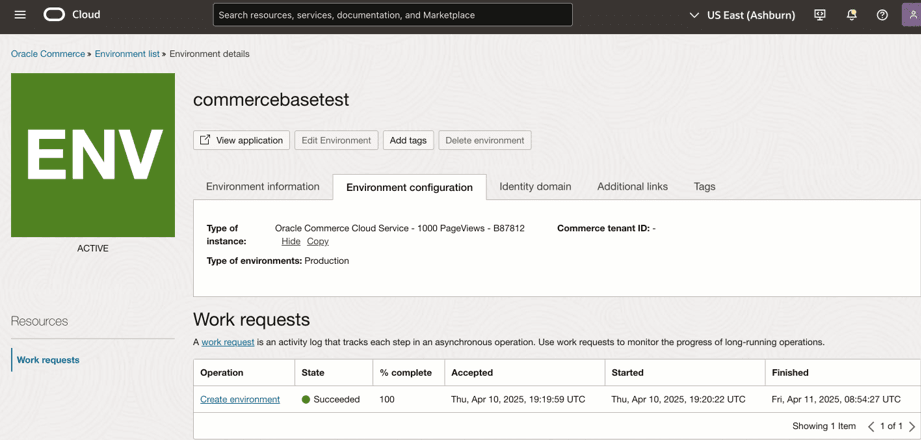This screenshot has width=921, height=440.
Task: Click the View application button
Action: (x=241, y=140)
